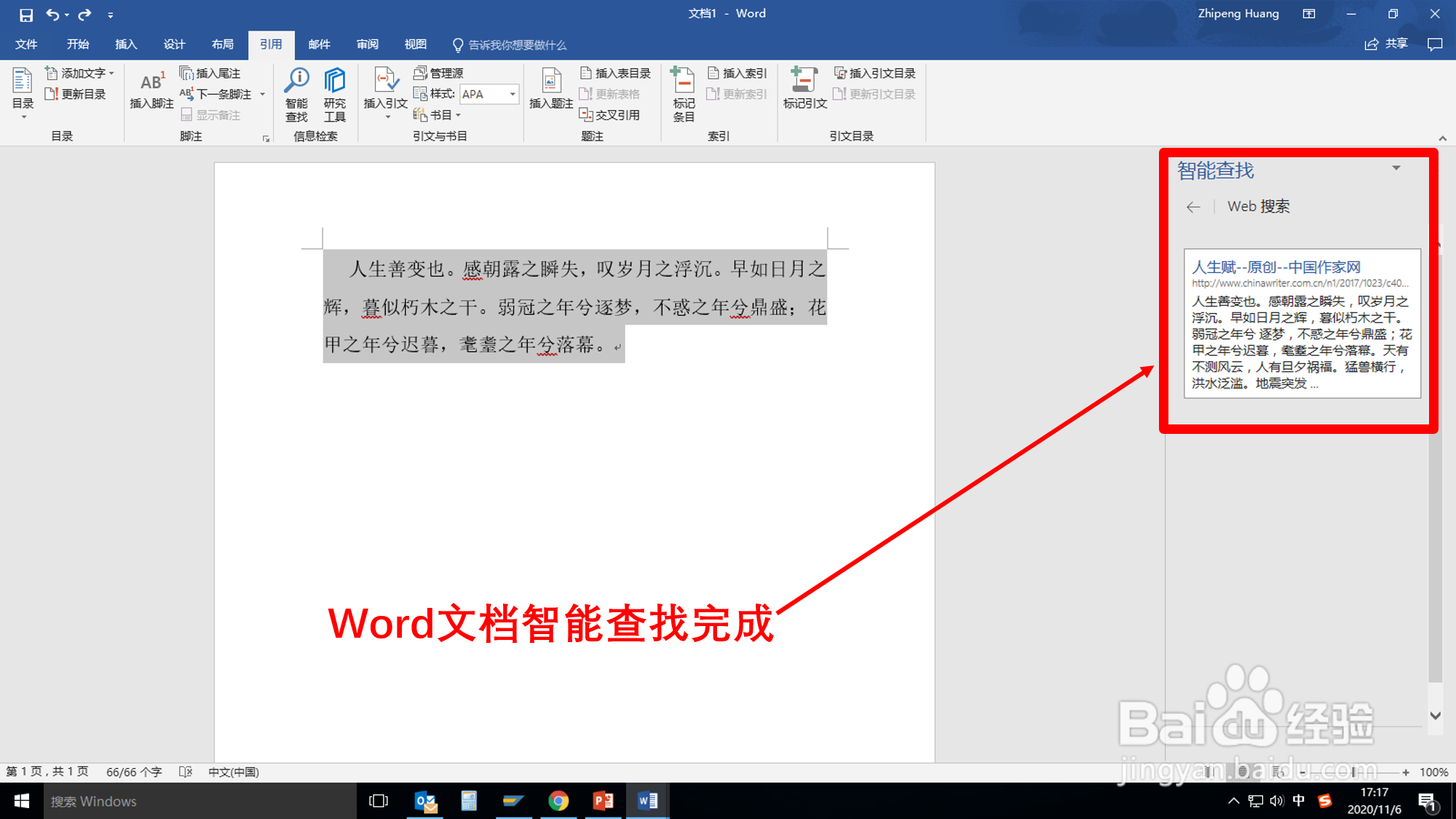The width and height of the screenshot is (1456, 819).
Task: Click the Save icon in the title bar
Action: coord(26,15)
